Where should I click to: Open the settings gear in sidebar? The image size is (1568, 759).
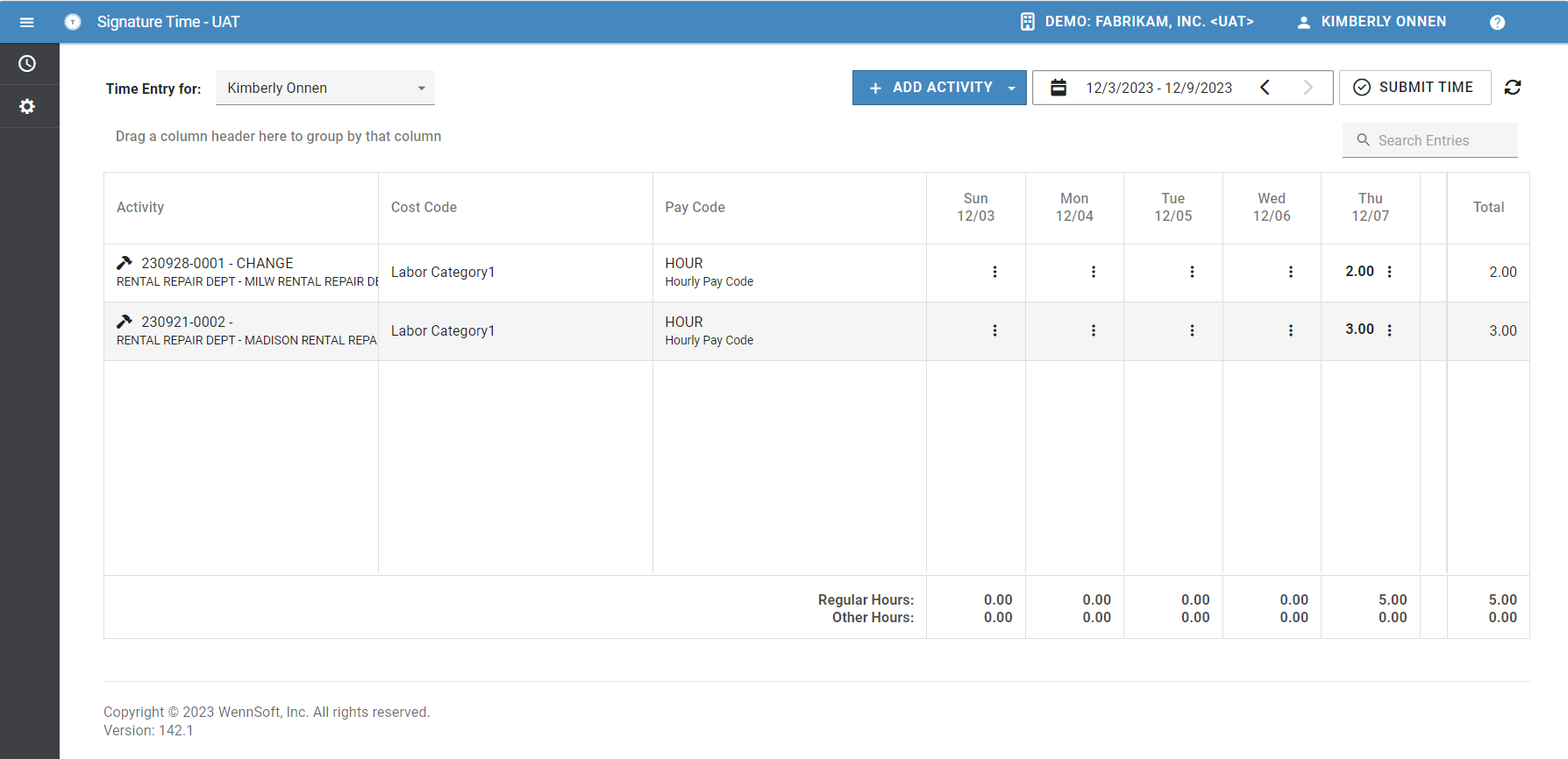pyautogui.click(x=27, y=106)
